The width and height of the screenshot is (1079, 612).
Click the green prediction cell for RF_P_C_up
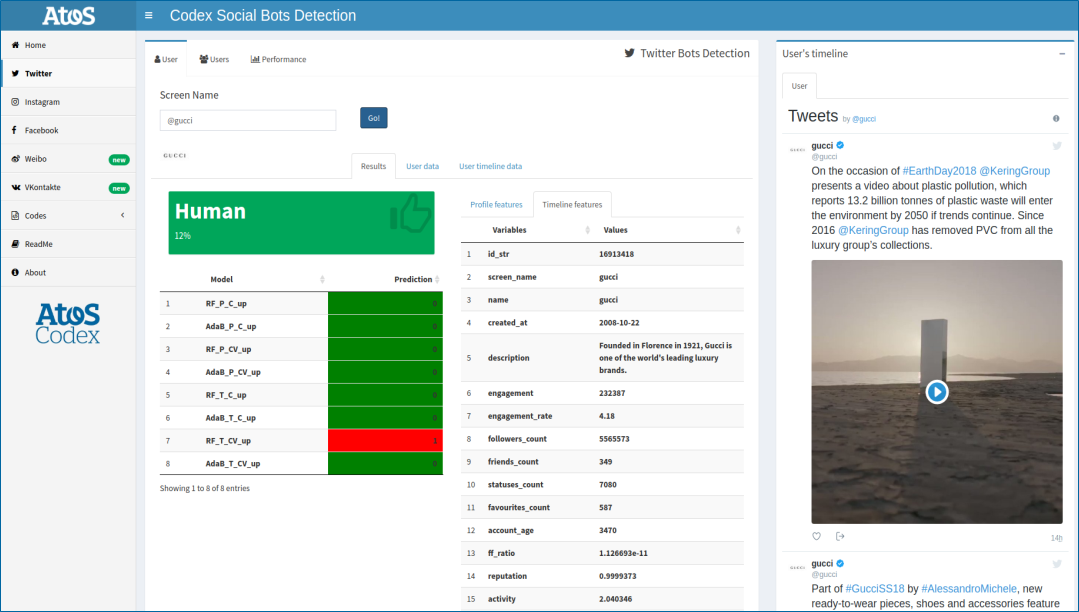(x=385, y=303)
